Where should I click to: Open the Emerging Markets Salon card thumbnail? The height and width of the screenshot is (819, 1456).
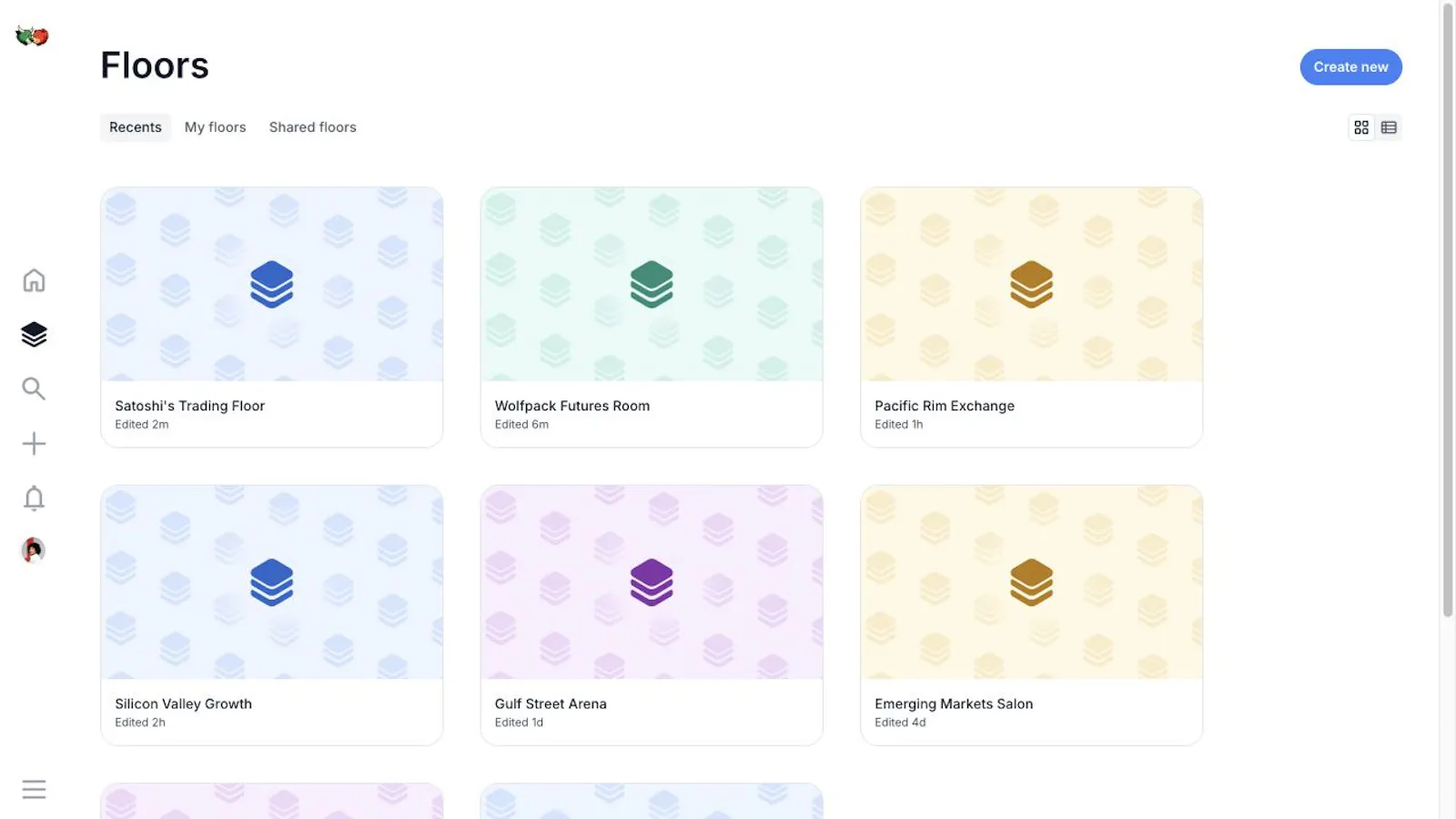(1031, 582)
